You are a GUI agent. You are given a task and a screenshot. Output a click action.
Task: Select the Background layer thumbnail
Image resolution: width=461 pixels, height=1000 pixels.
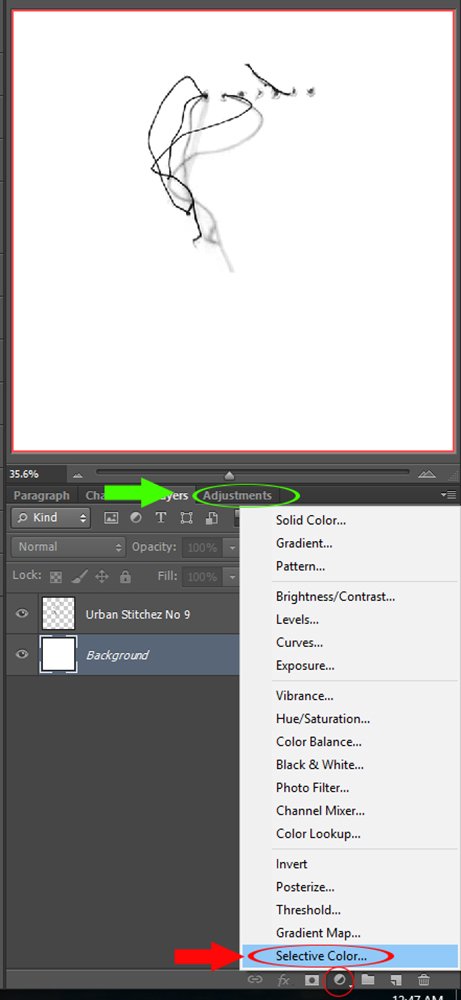[58, 654]
